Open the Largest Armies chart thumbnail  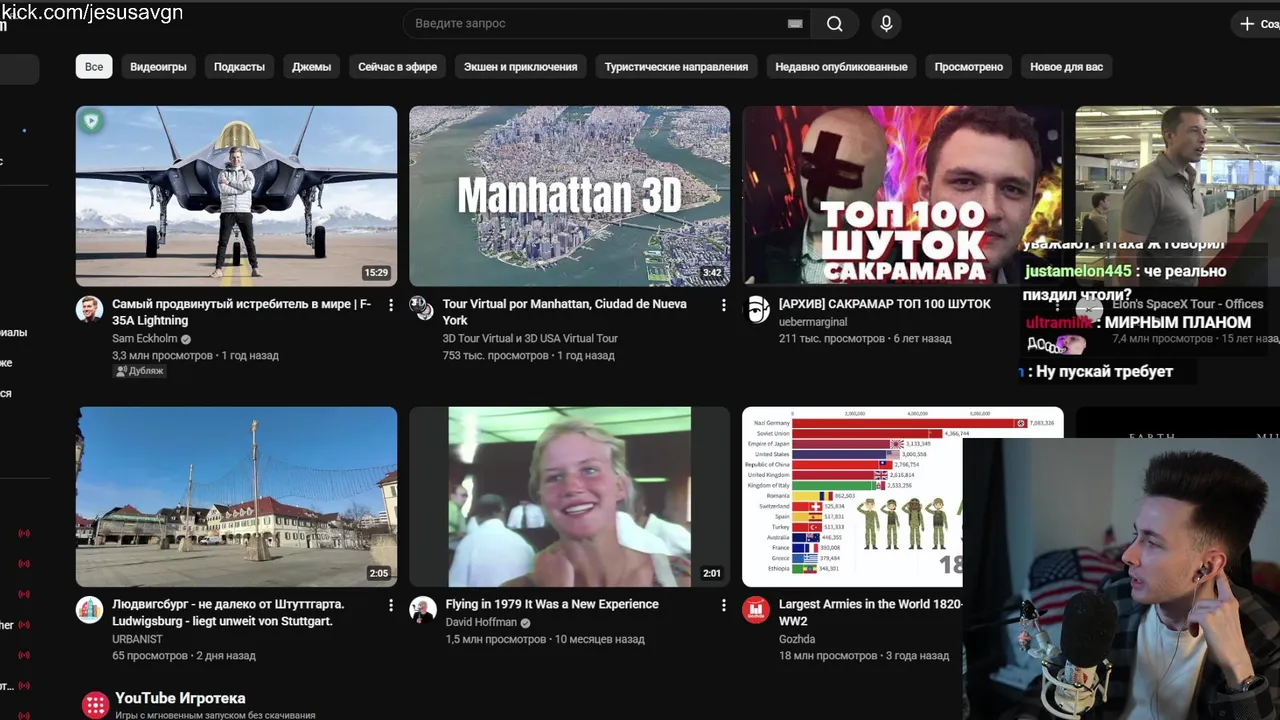pyautogui.click(x=852, y=496)
